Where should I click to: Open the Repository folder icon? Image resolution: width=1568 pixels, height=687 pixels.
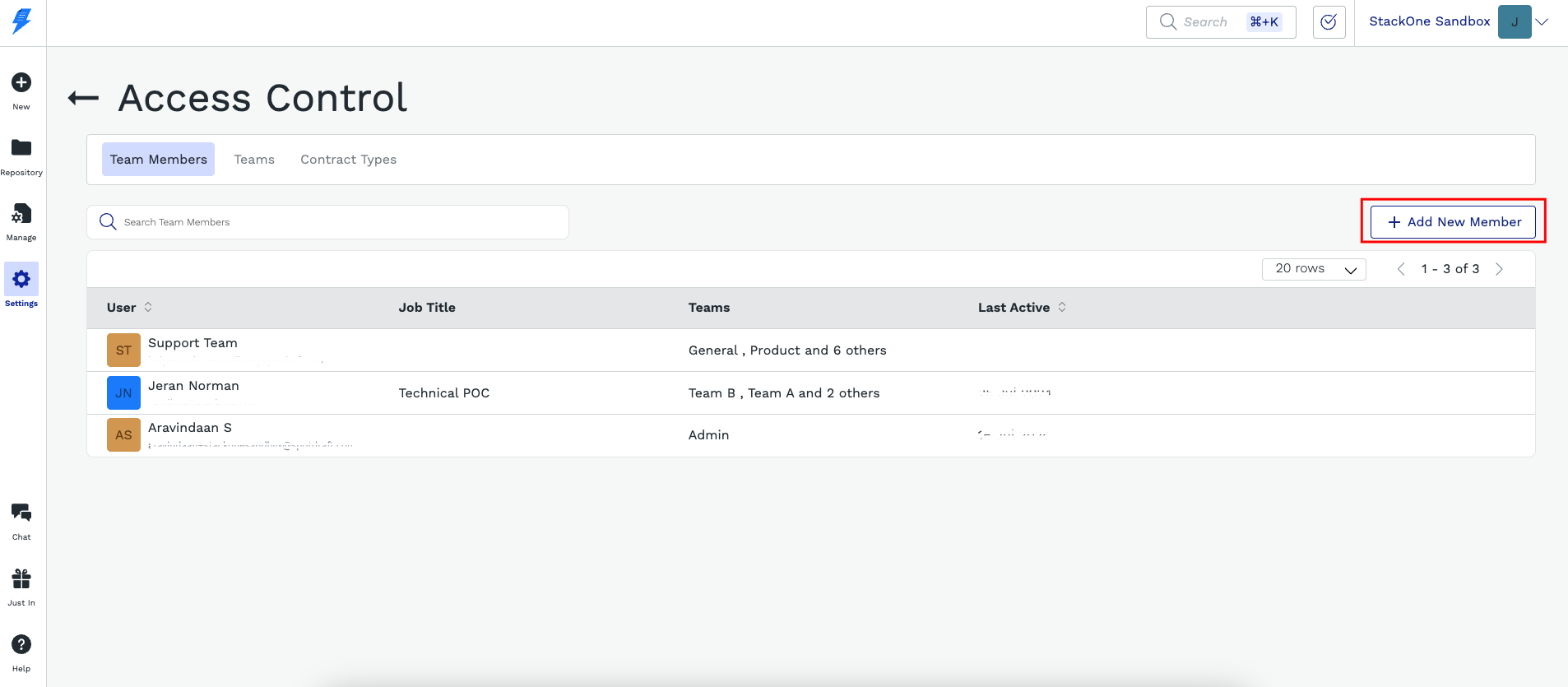21,148
